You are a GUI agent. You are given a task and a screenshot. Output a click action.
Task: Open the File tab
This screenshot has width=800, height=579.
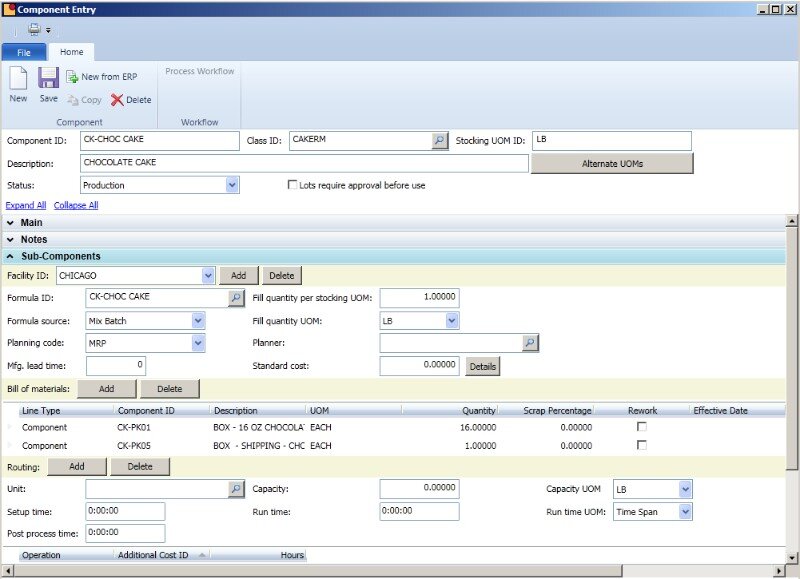[24, 52]
